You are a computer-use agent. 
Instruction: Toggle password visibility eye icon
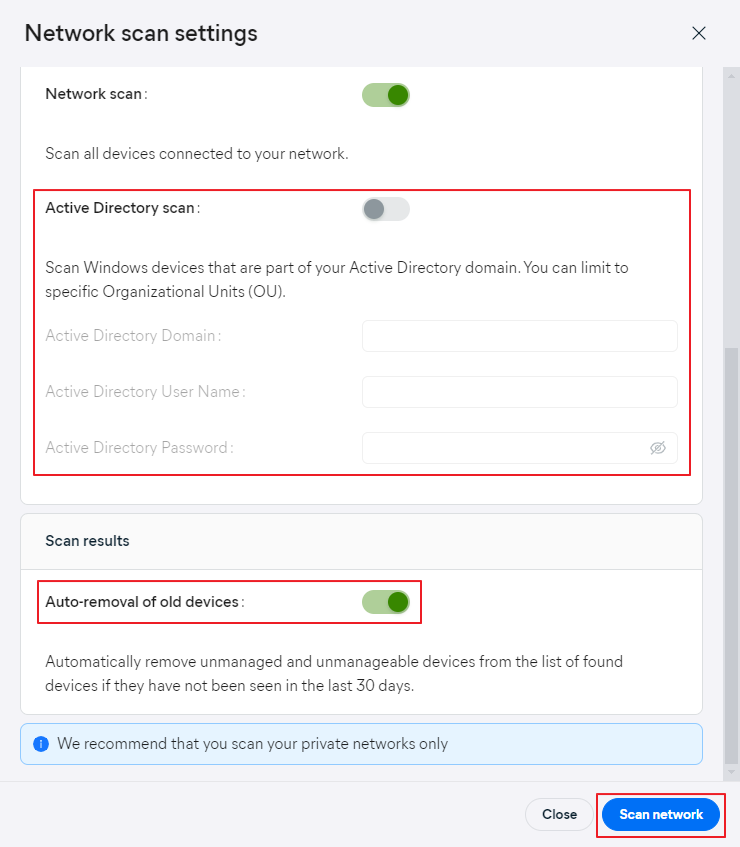[657, 448]
